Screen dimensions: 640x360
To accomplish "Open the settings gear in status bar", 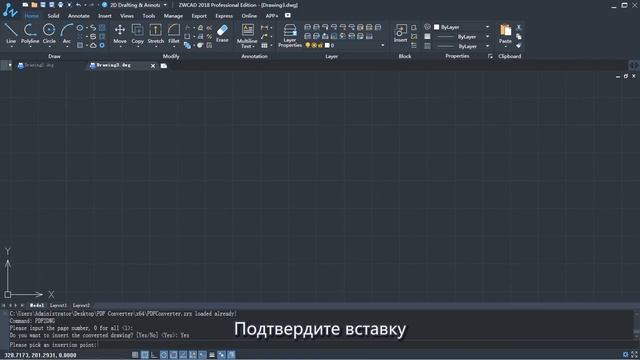I will [x=625, y=355].
